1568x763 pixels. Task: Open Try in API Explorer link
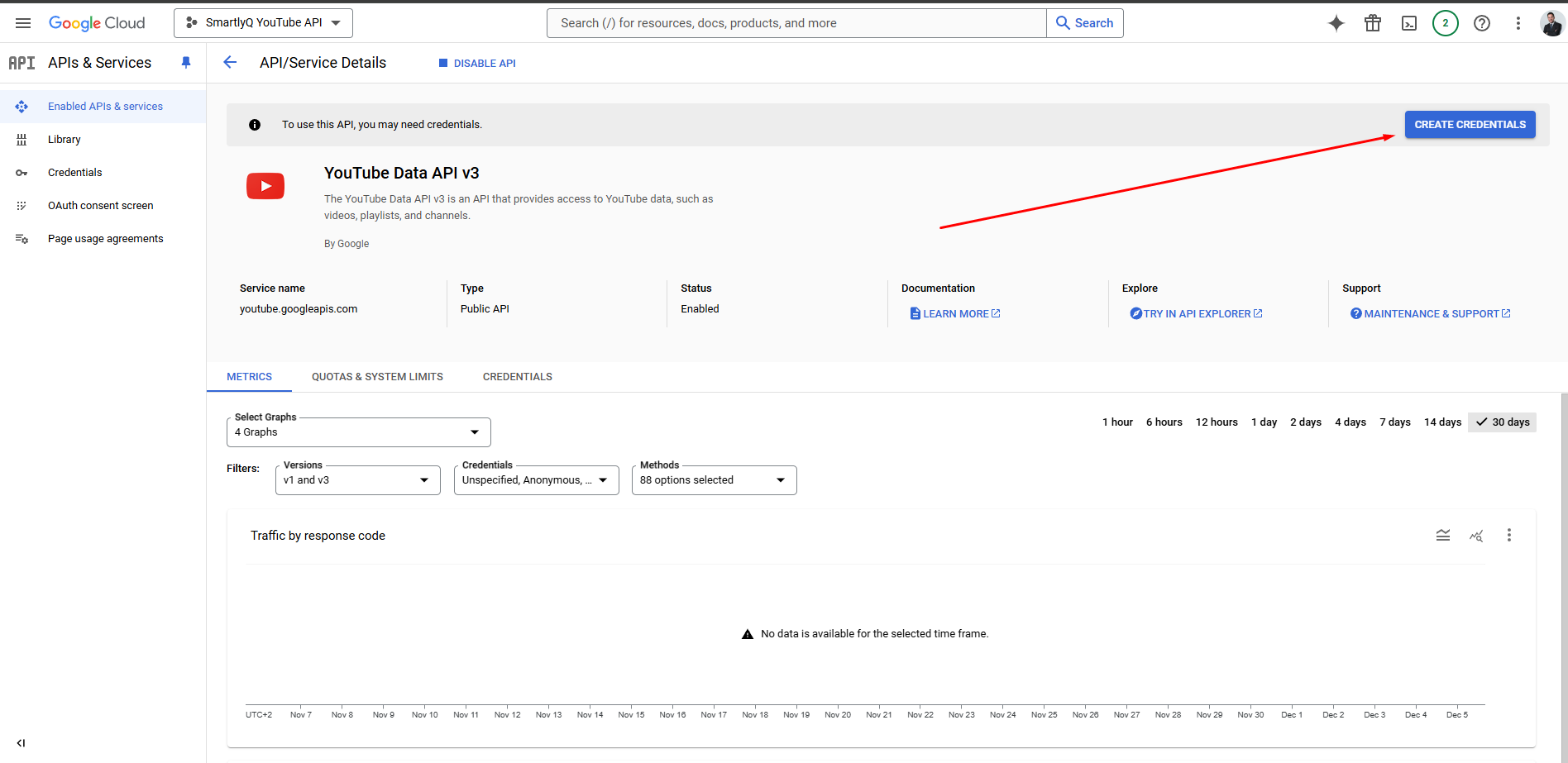click(x=1196, y=314)
